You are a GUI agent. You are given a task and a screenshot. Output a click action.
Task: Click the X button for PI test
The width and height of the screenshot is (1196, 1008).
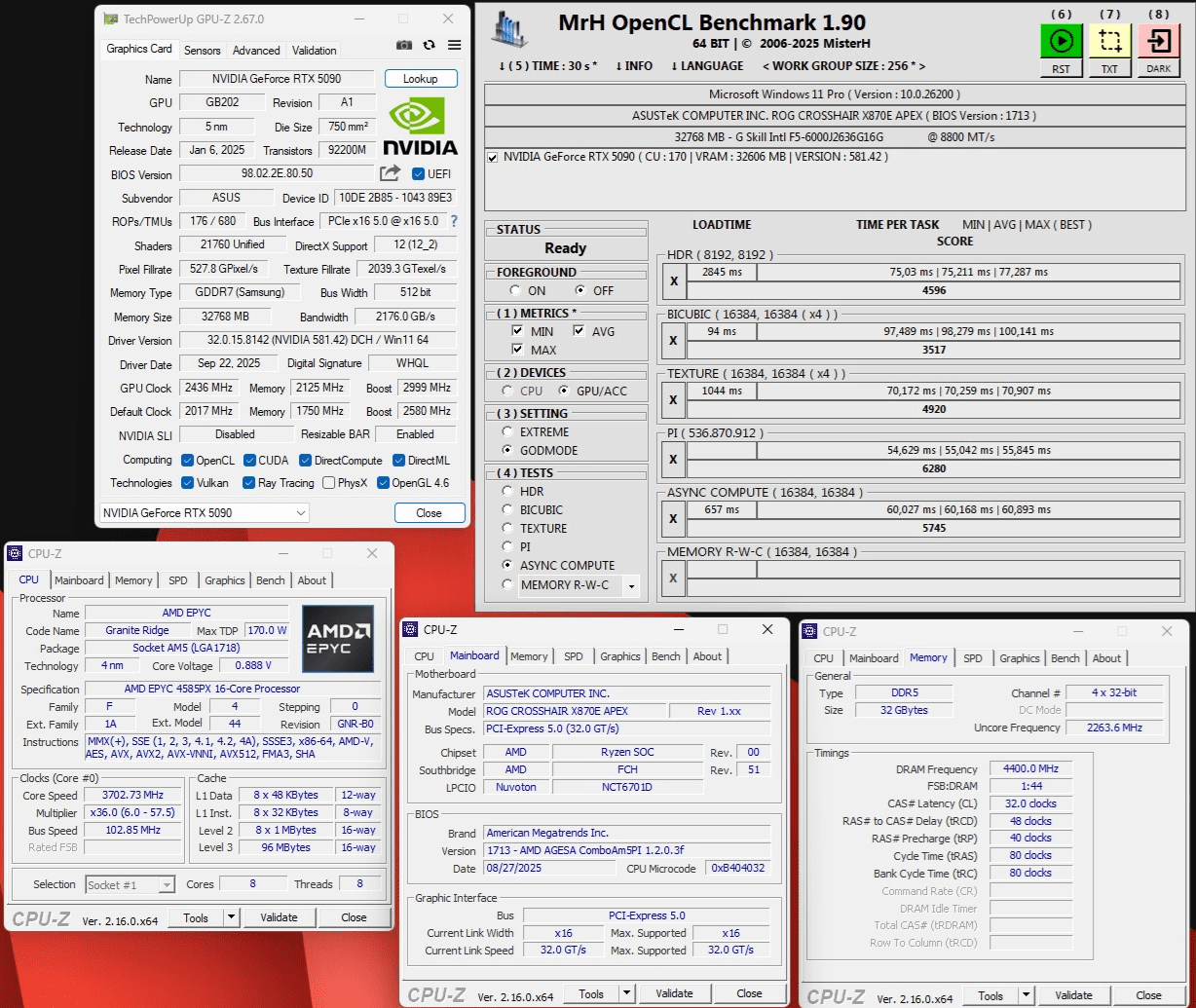(673, 460)
